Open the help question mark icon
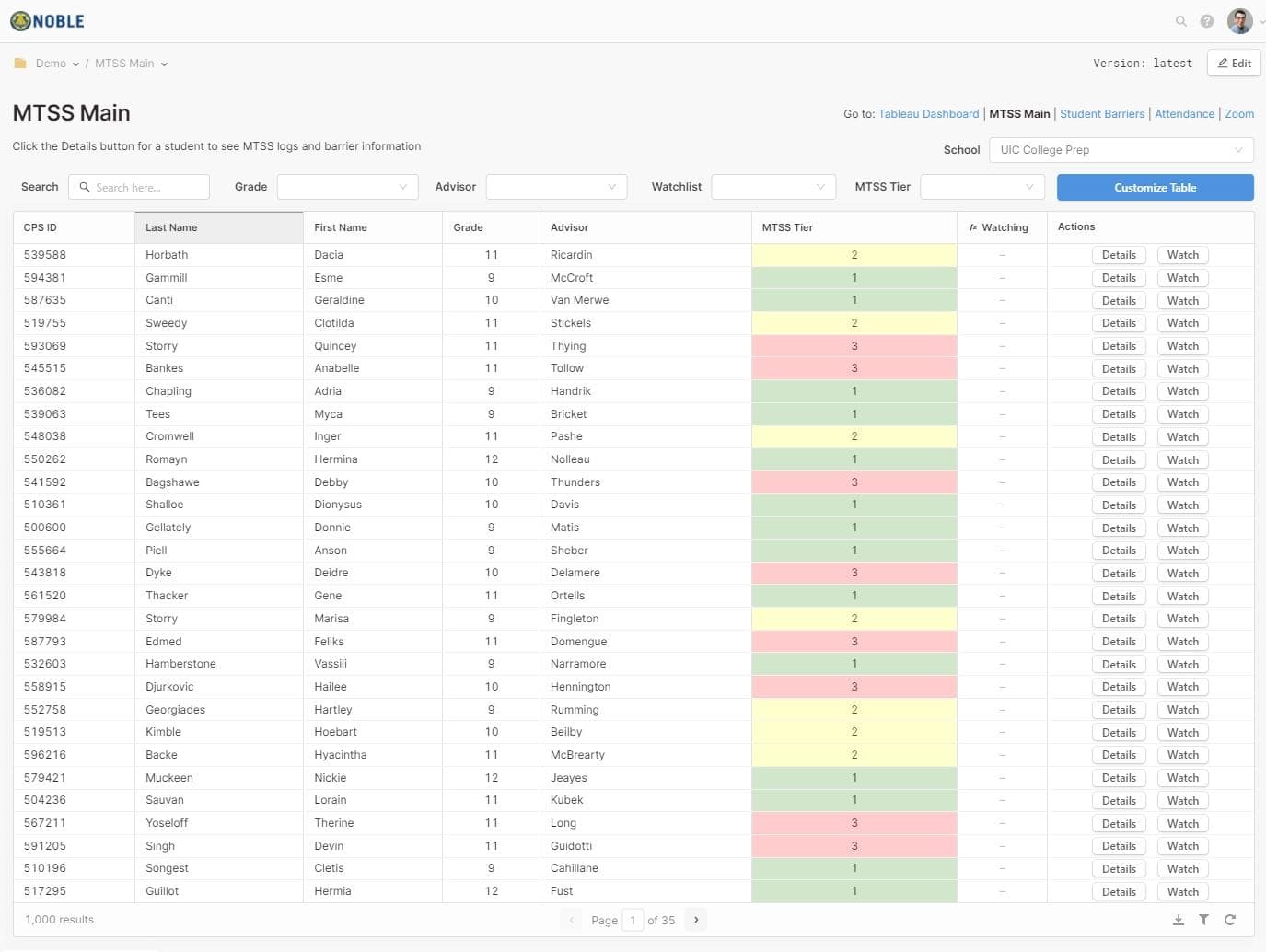 [x=1206, y=21]
